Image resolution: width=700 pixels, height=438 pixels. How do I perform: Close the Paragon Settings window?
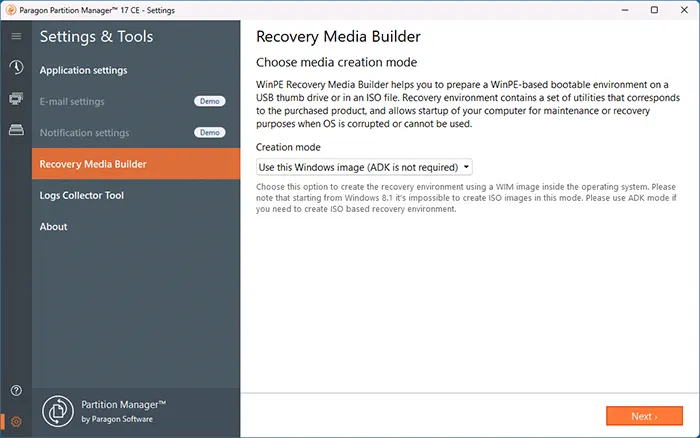684,10
